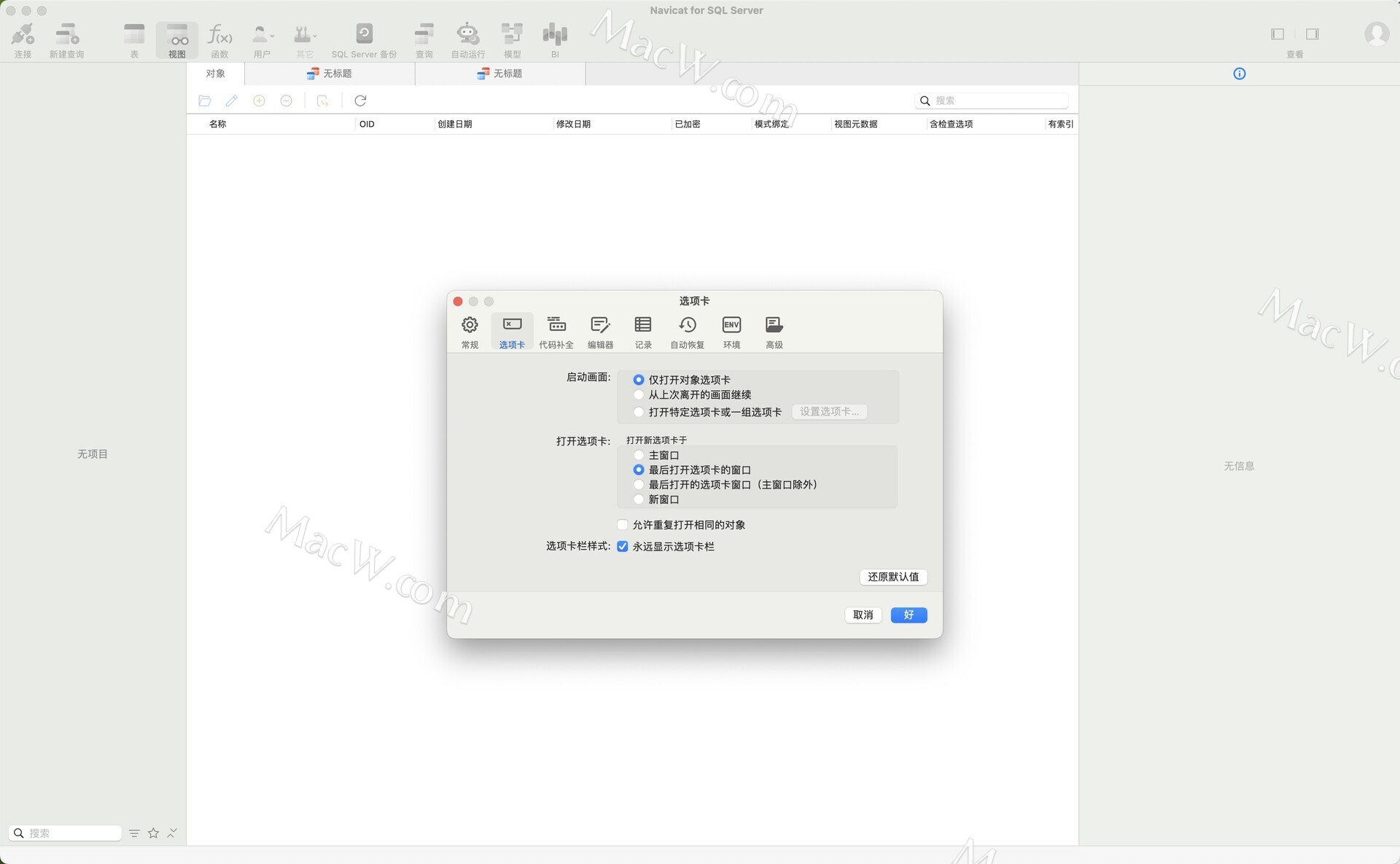Sort by 名称 column header
Screen dimensions: 1400x864
(271, 124)
